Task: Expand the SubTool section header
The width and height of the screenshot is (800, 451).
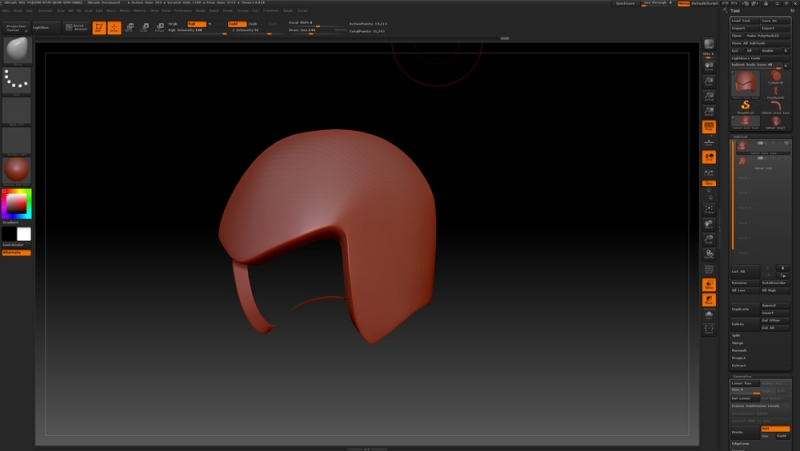Action: 741,136
